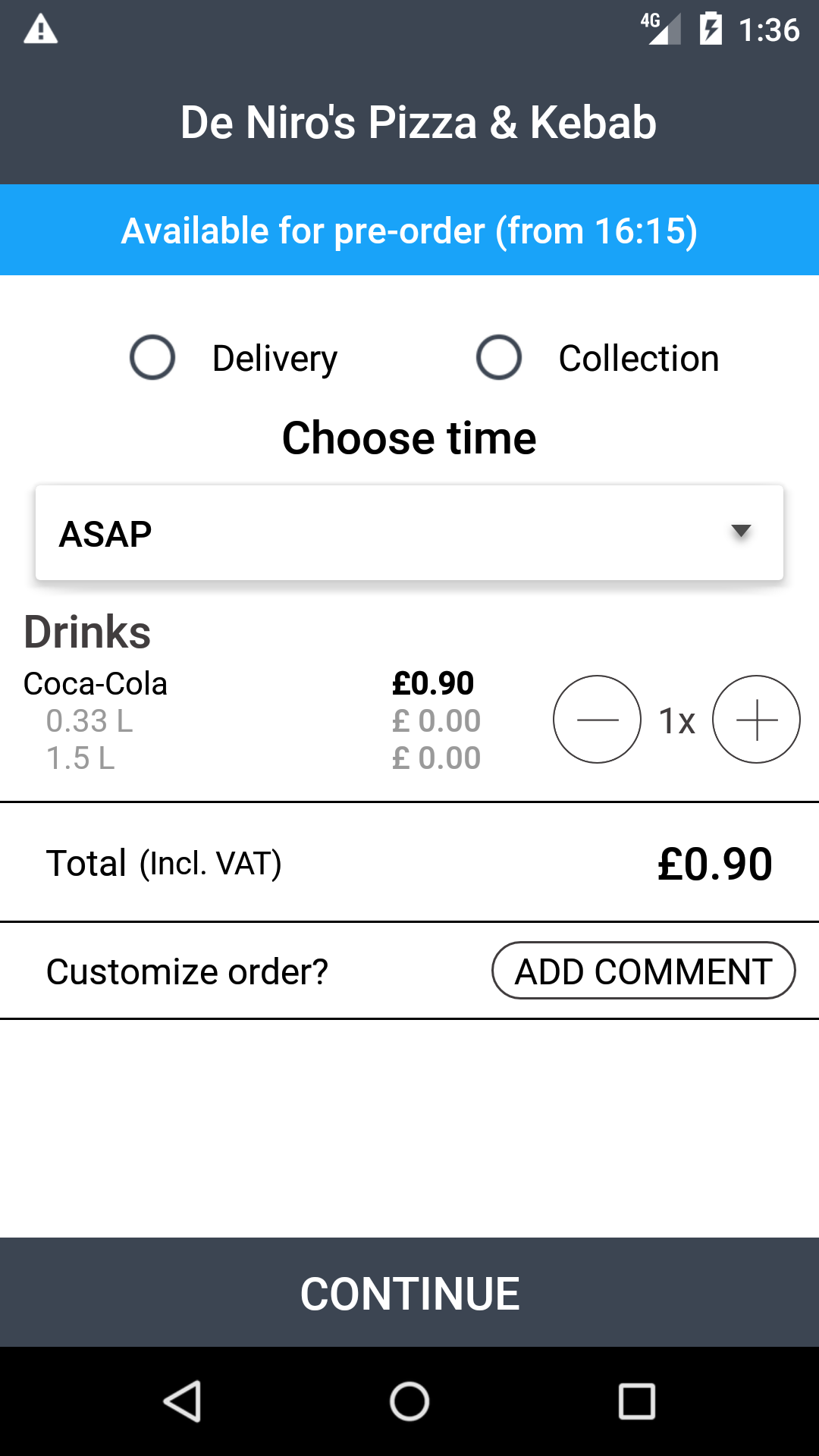Tap the minus quantity button for Coca-Cola

click(x=597, y=719)
